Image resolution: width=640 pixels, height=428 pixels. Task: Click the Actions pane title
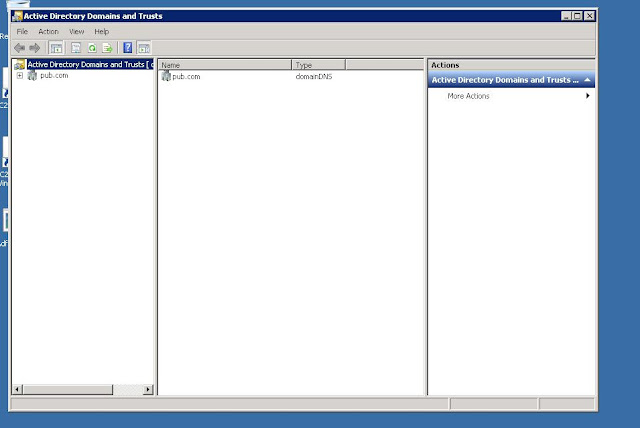pos(445,65)
